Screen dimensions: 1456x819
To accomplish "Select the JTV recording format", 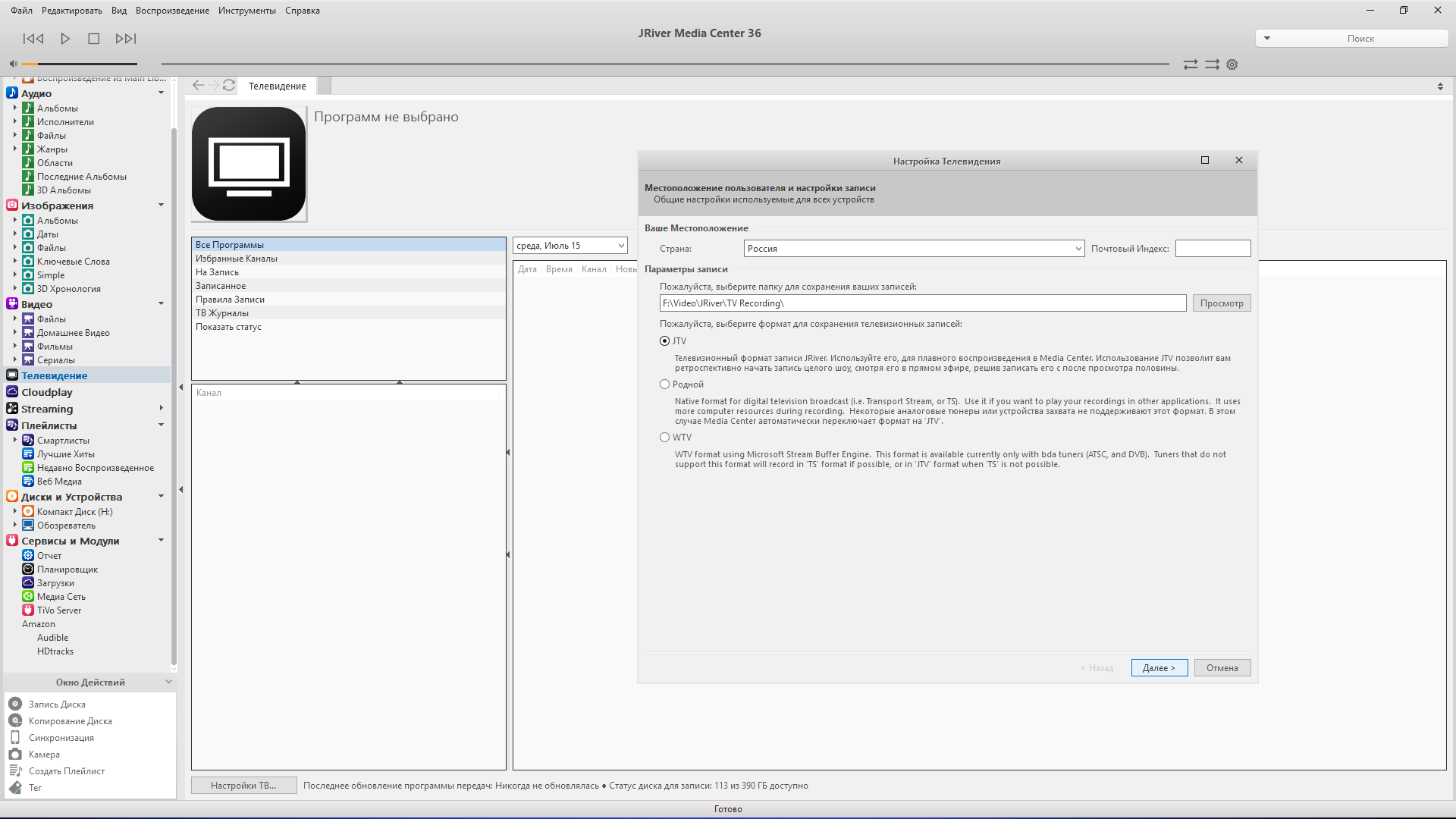I will point(665,341).
